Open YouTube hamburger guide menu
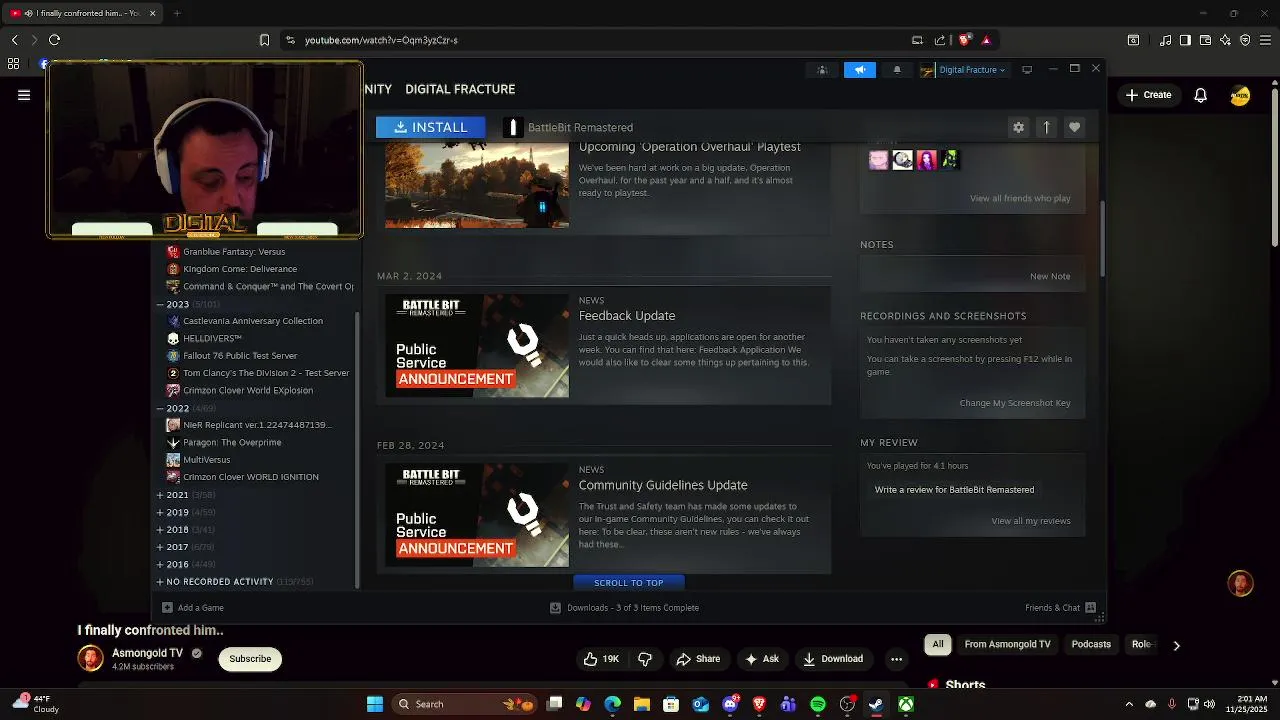 [24, 95]
